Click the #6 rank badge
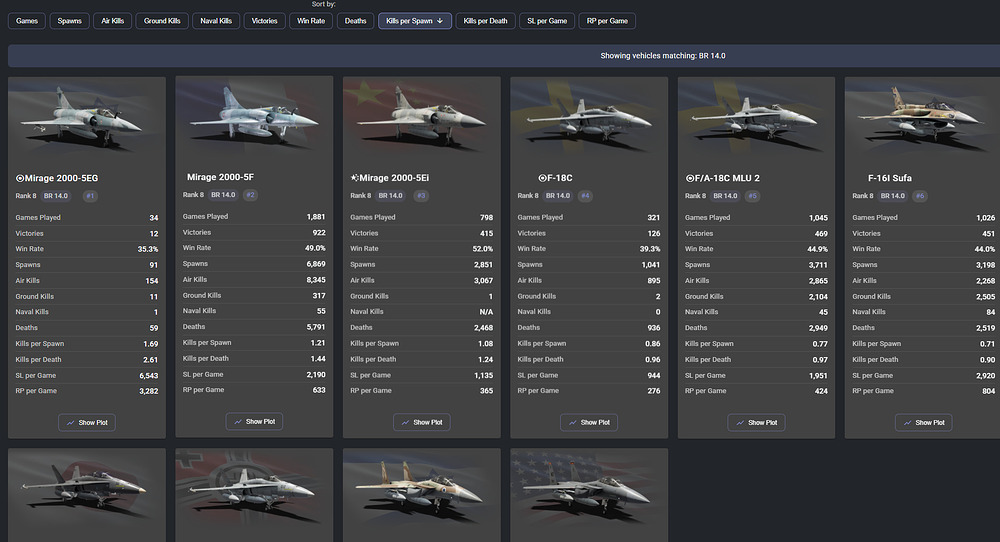 [x=920, y=196]
